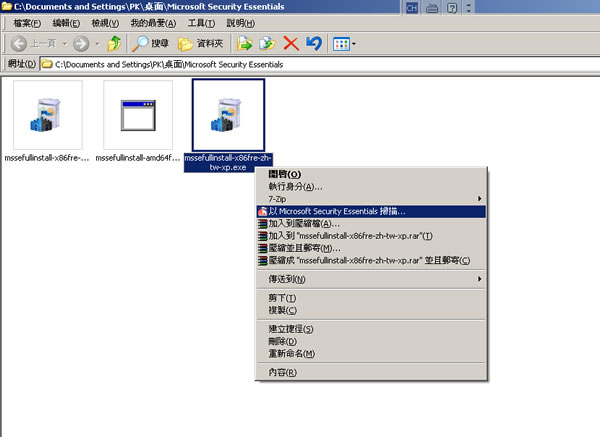Click the Move To folder icon

(245, 44)
